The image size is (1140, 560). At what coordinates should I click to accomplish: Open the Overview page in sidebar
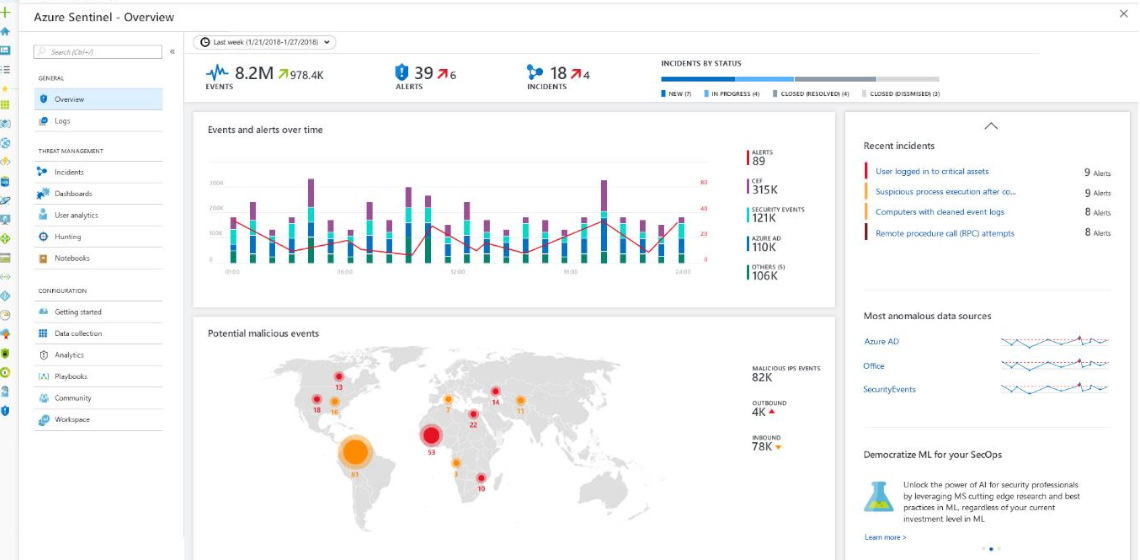(98, 99)
